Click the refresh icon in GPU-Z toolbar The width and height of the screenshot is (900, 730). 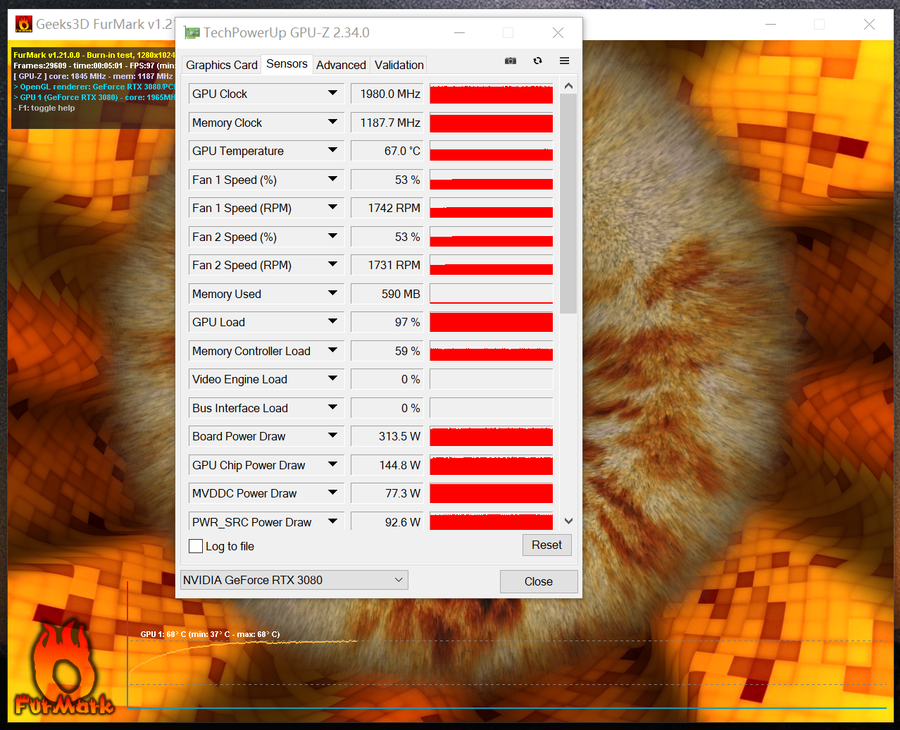[538, 61]
